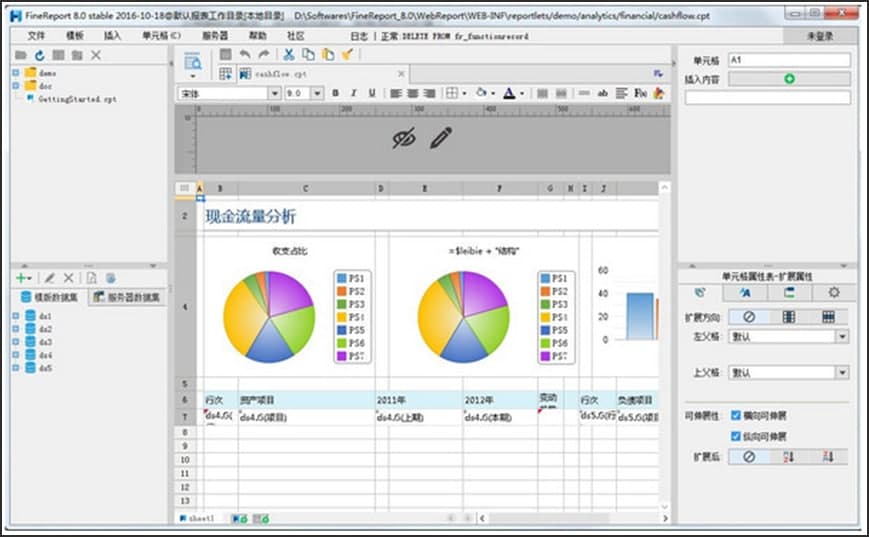Align cell text left
The height and width of the screenshot is (537, 869).
coord(395,93)
